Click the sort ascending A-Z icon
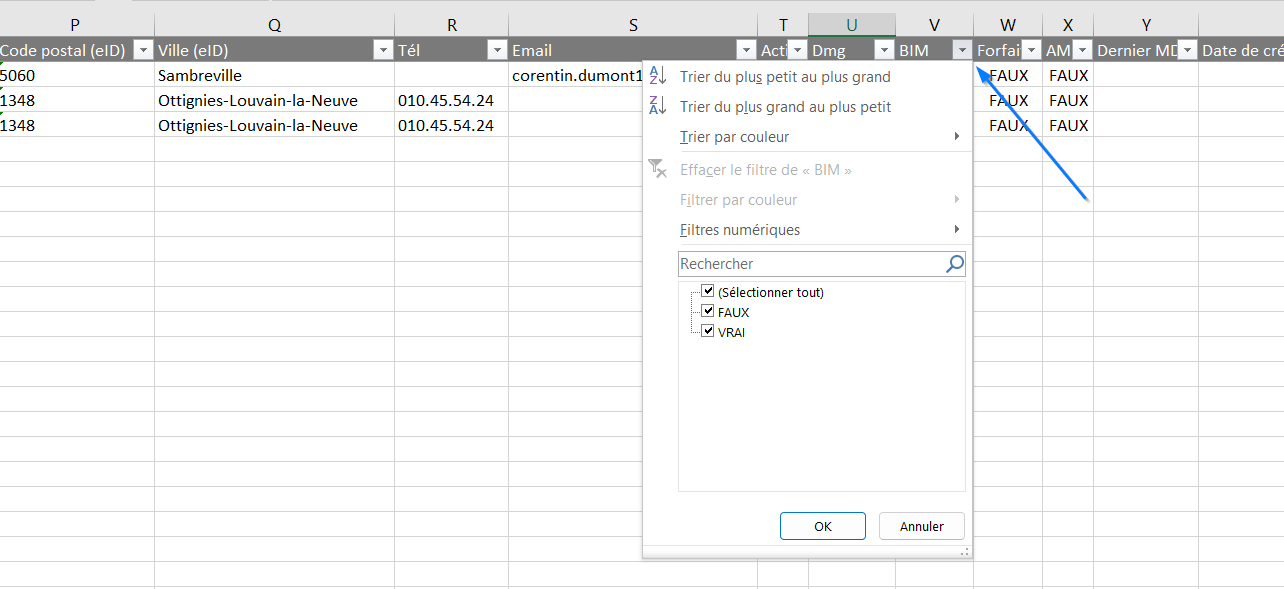This screenshot has height=589, width=1284. pos(657,76)
